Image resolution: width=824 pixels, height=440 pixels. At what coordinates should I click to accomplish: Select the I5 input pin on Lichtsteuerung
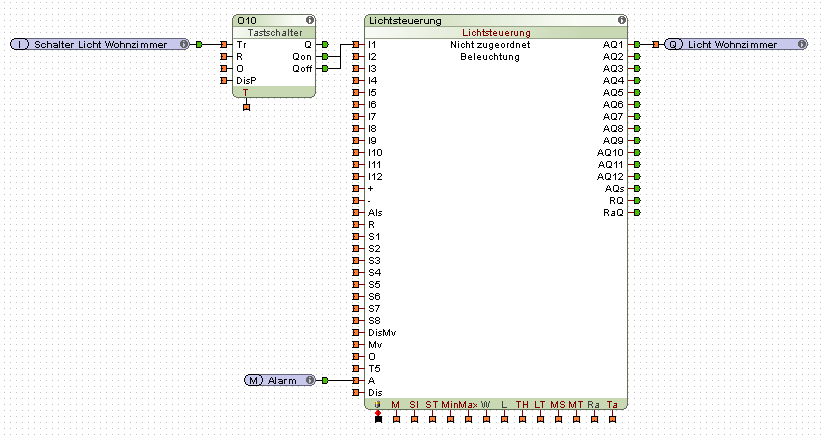[356, 93]
